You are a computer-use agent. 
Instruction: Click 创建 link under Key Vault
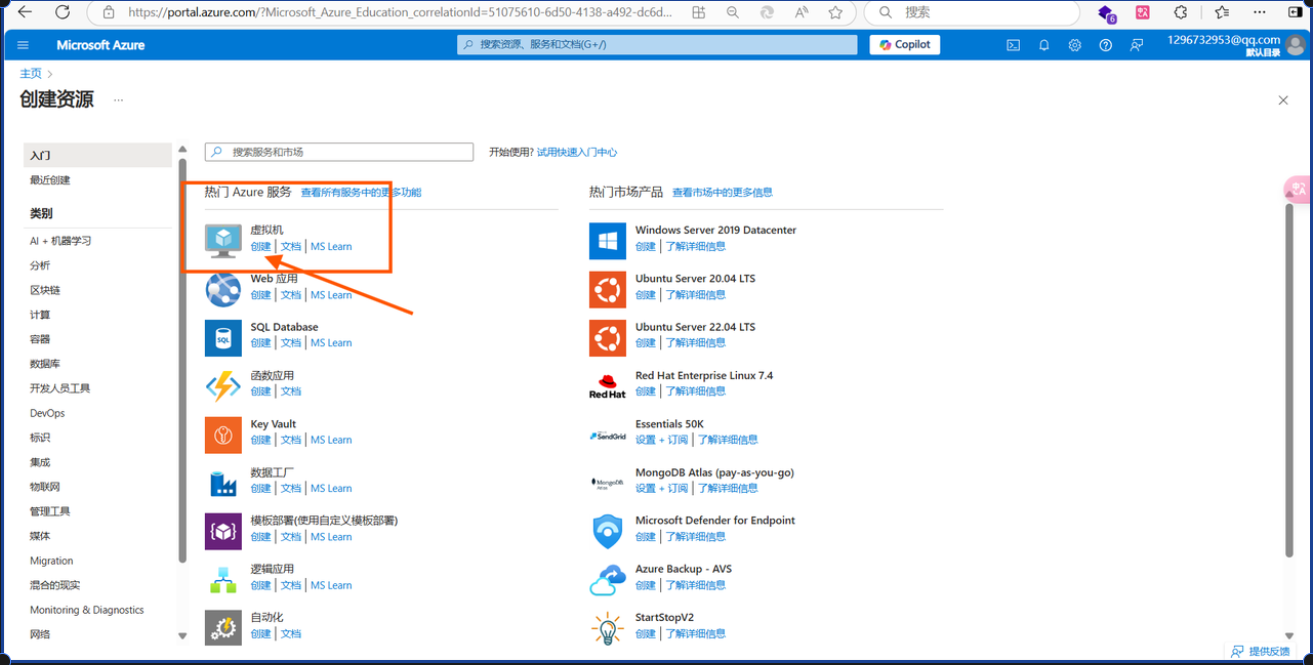tap(260, 440)
